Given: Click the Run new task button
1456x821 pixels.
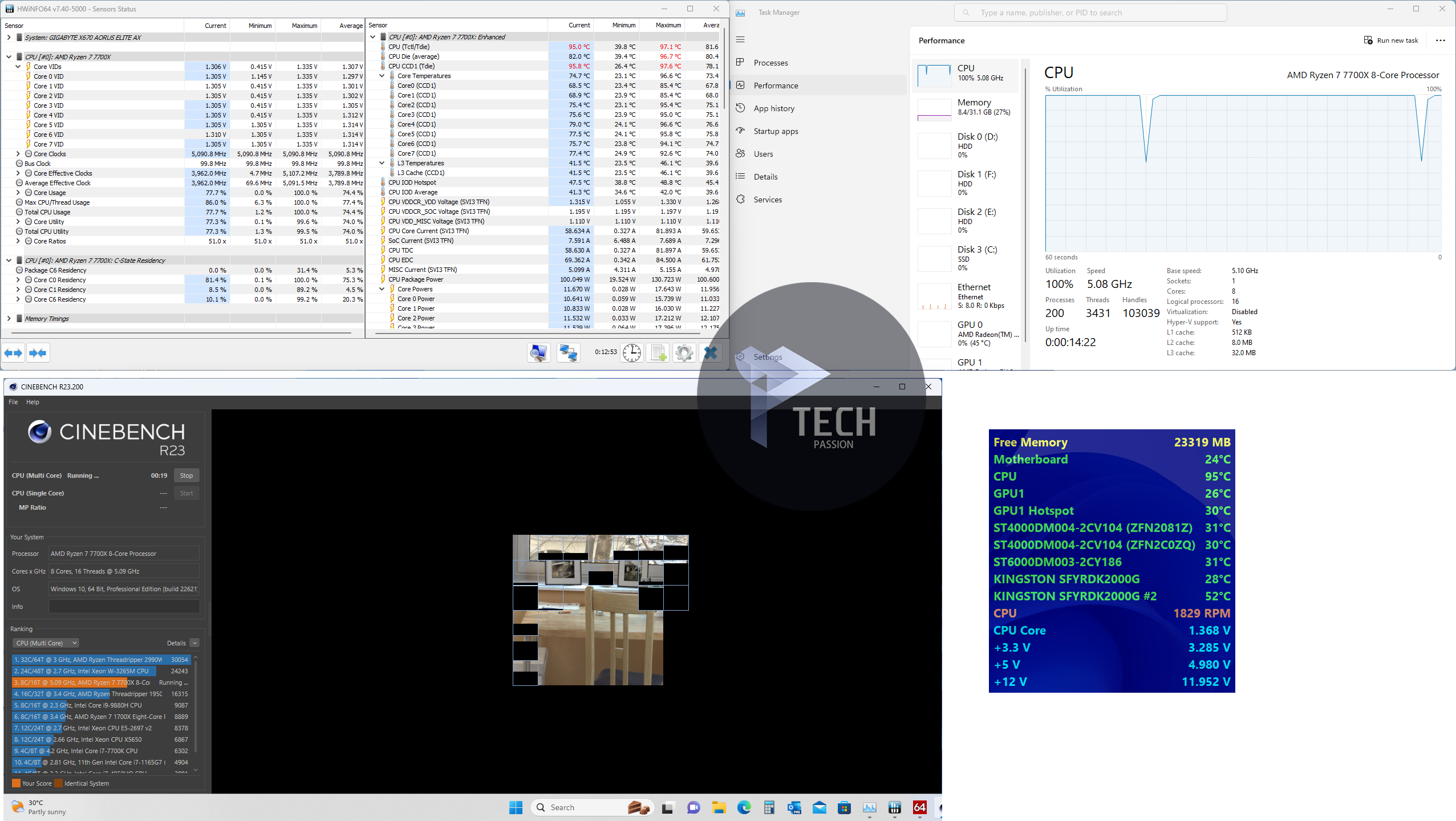Looking at the screenshot, I should coord(1391,40).
